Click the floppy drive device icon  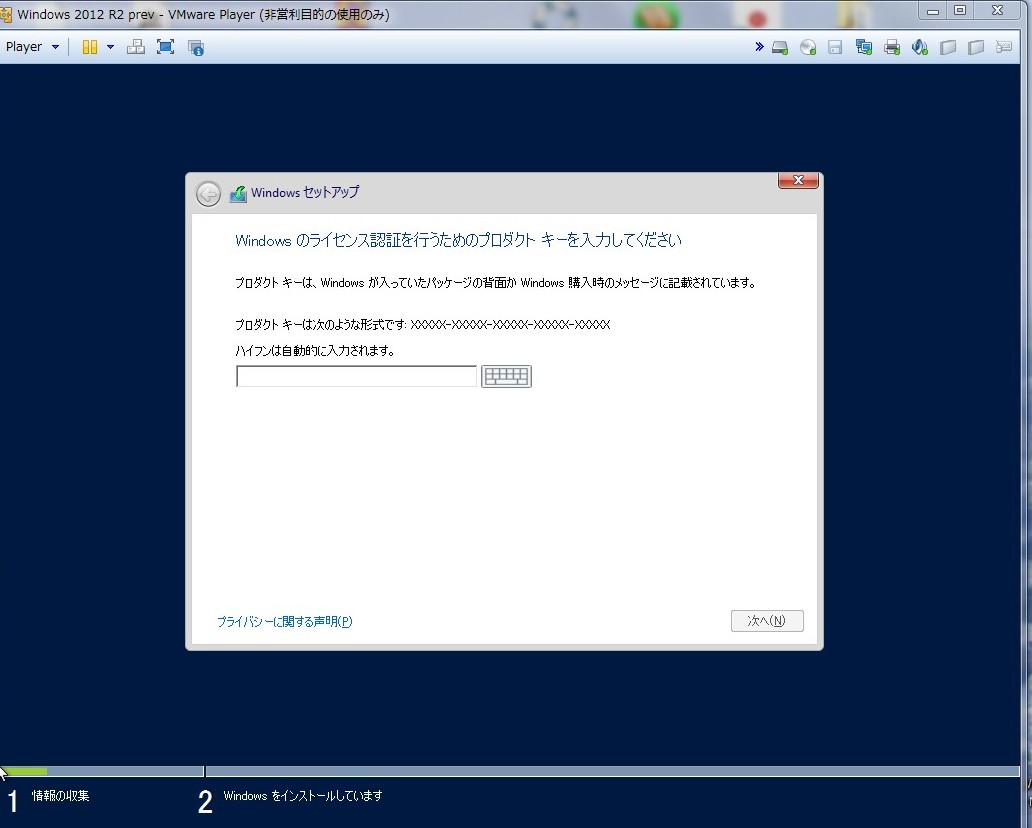point(836,46)
